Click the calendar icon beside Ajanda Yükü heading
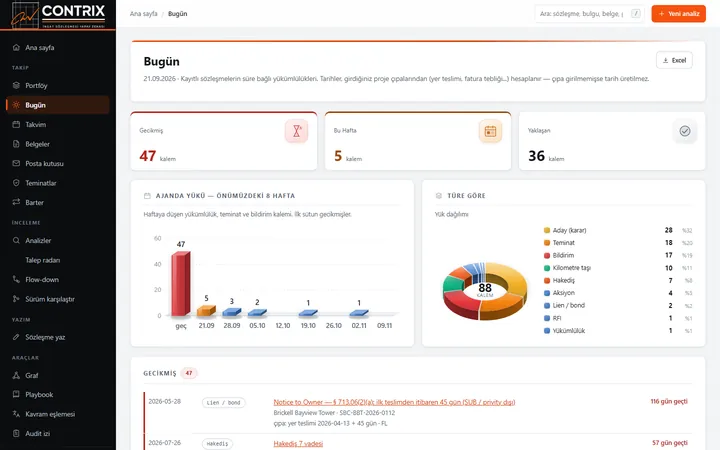This screenshot has width=720, height=450. point(147,196)
